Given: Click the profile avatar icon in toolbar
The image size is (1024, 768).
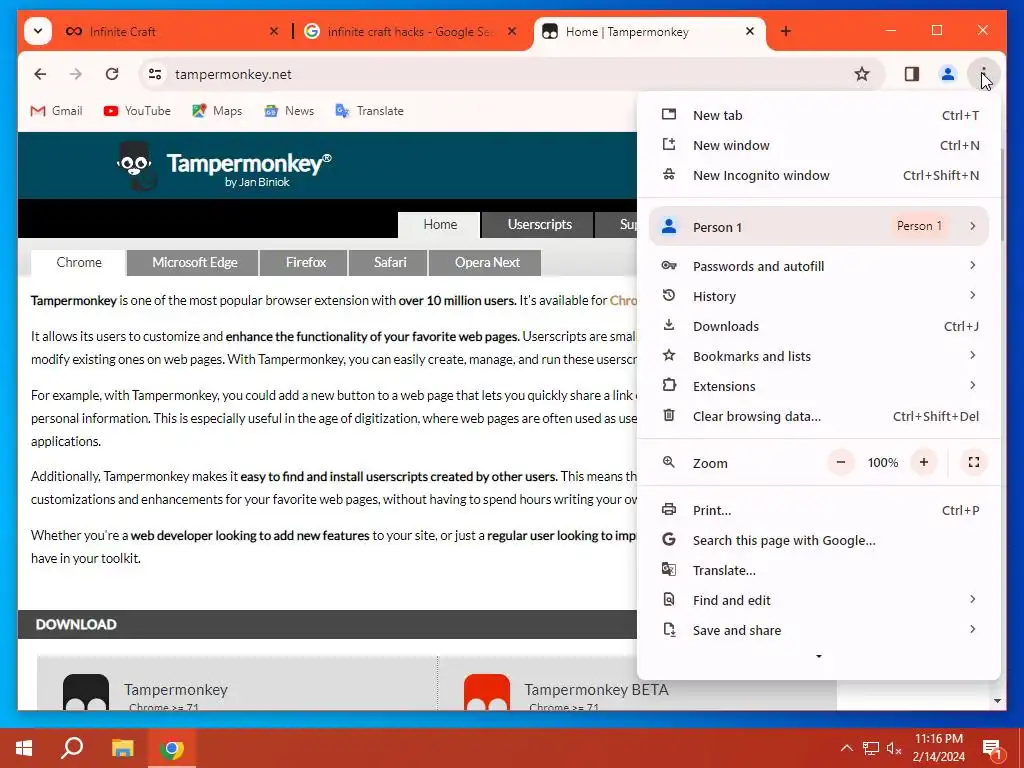Looking at the screenshot, I should tap(948, 74).
